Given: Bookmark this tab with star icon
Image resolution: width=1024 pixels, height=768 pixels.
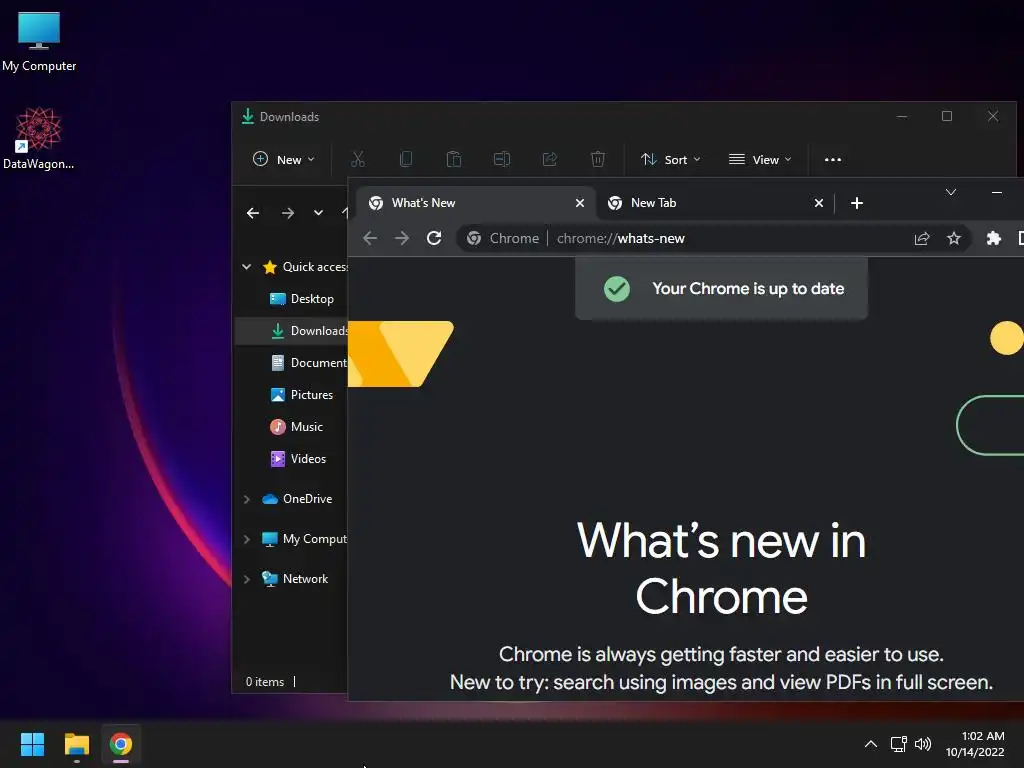Looking at the screenshot, I should [x=953, y=238].
